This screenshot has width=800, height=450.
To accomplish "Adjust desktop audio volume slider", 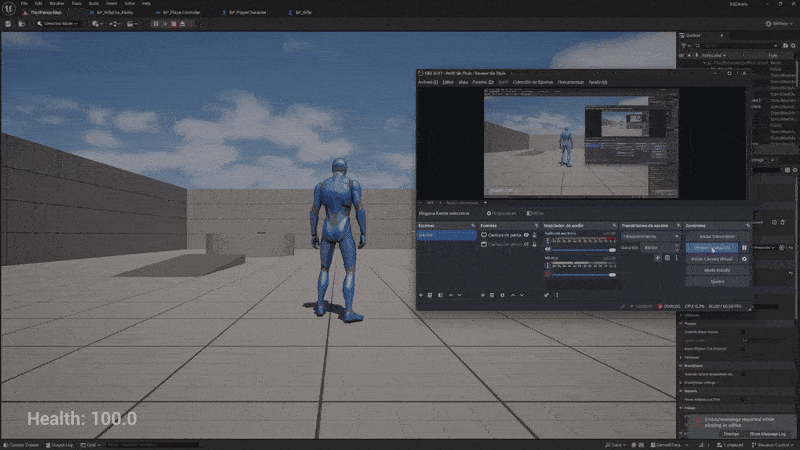I will click(584, 250).
